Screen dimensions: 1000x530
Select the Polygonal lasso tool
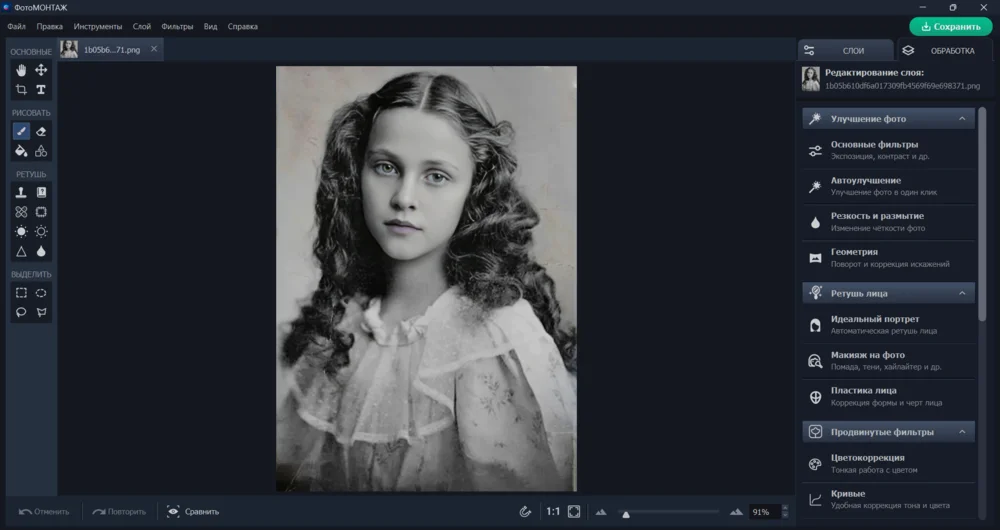click(41, 313)
